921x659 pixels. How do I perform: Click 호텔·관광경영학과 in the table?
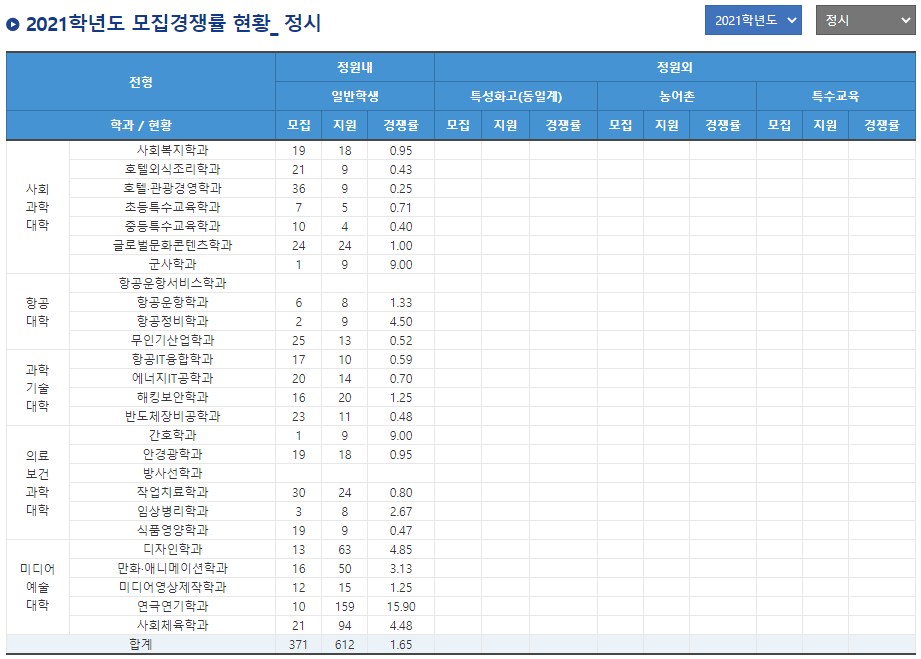(x=172, y=189)
